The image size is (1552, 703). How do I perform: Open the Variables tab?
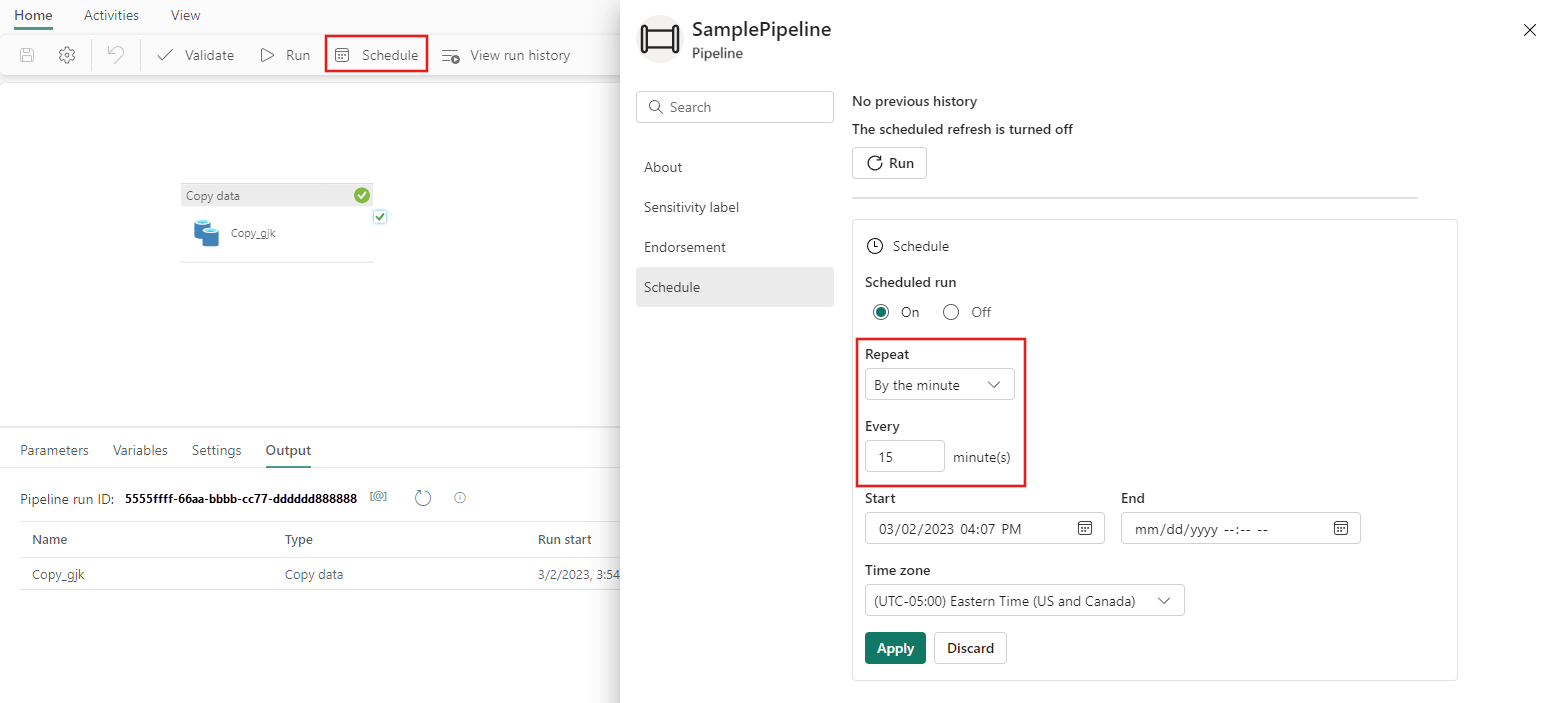tap(140, 450)
